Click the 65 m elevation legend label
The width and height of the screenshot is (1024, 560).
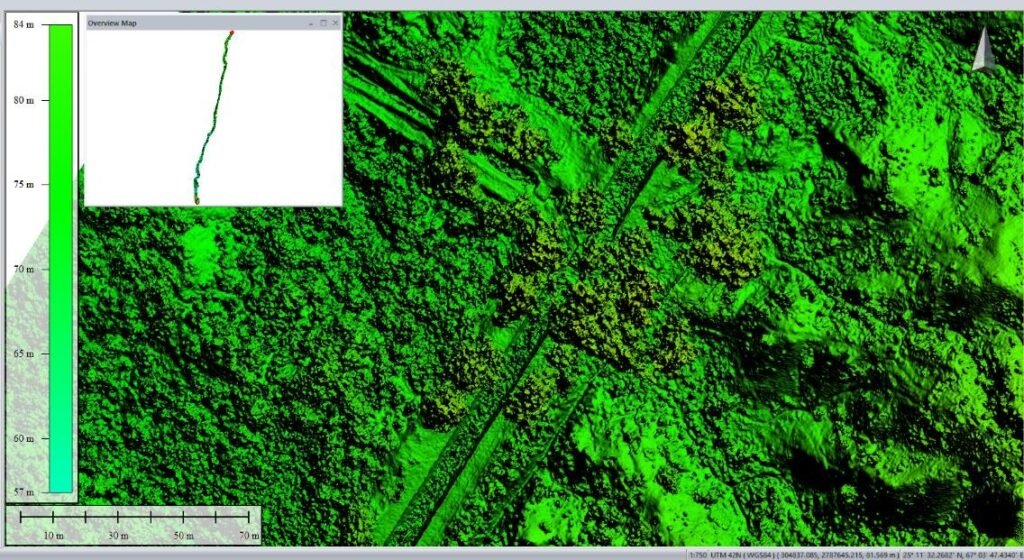(x=24, y=354)
